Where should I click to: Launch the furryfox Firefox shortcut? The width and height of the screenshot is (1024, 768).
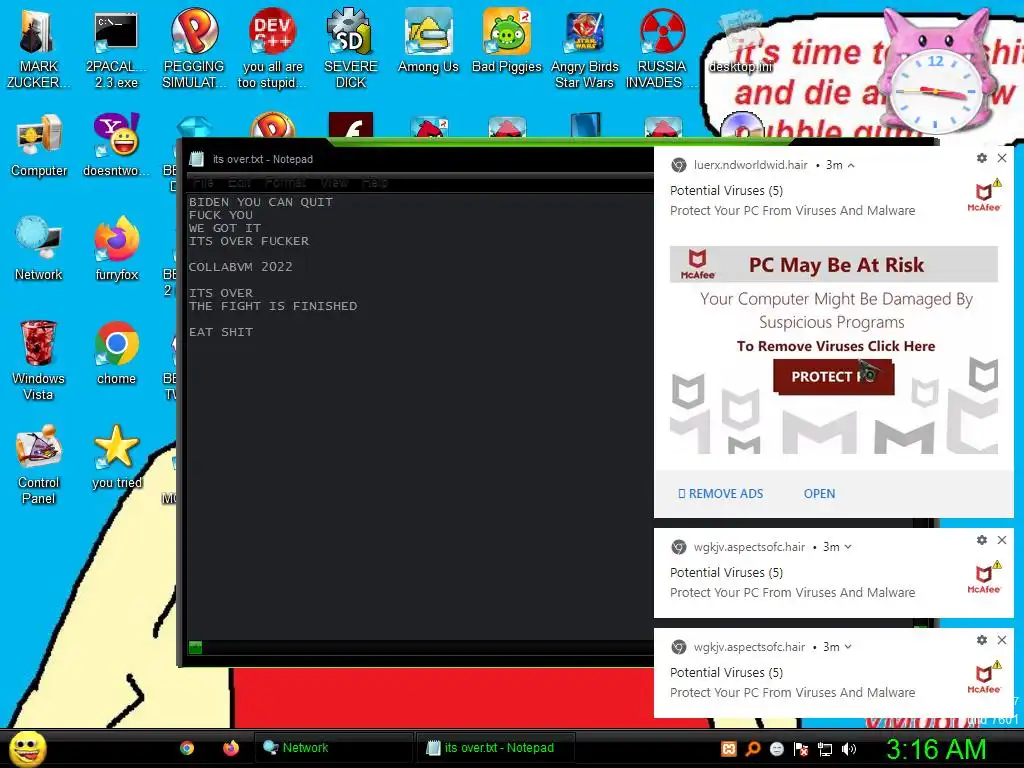tap(116, 249)
